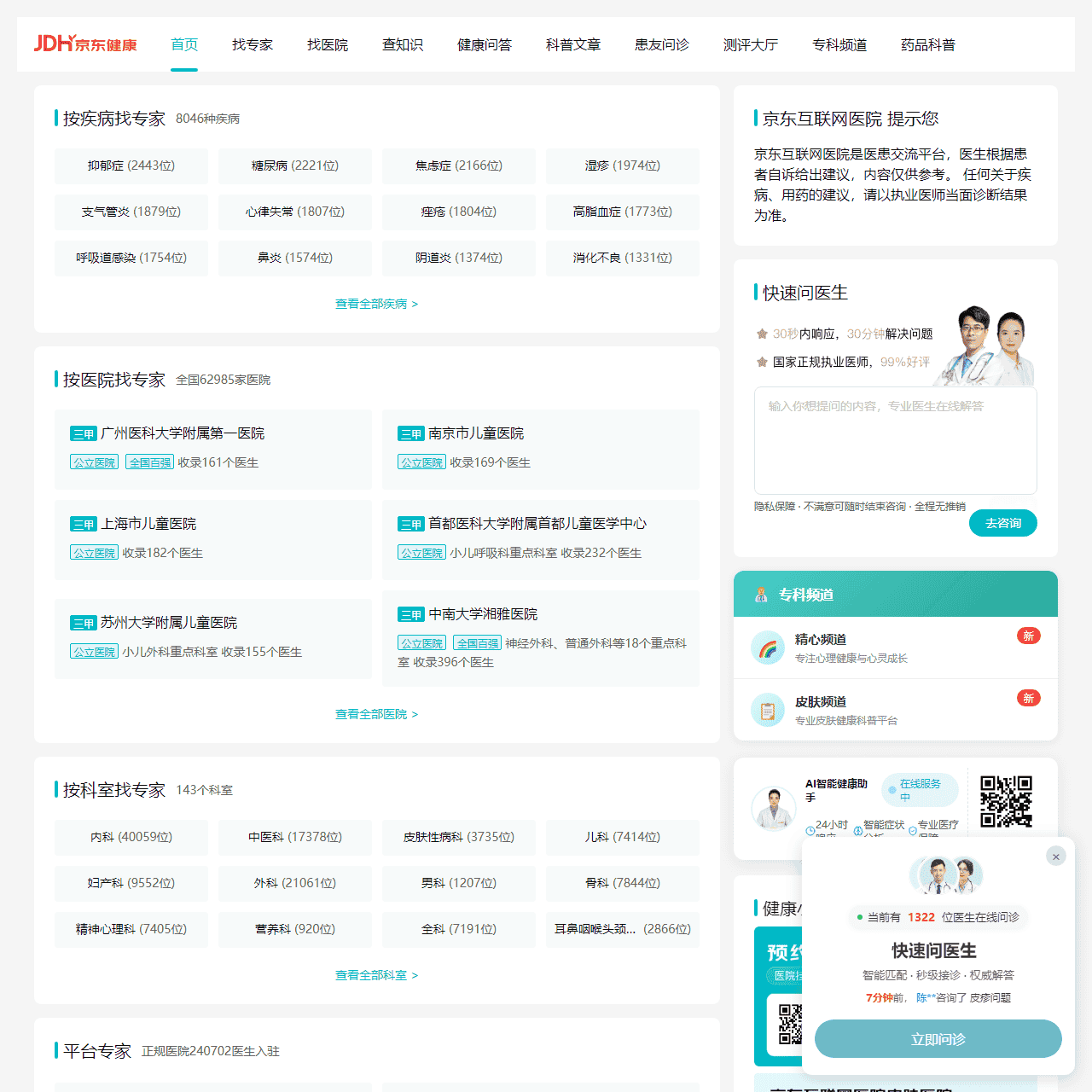Viewport: 1092px width, 1092px height.
Task: Click the 智能症状分析 icon
Action: [x=857, y=829]
